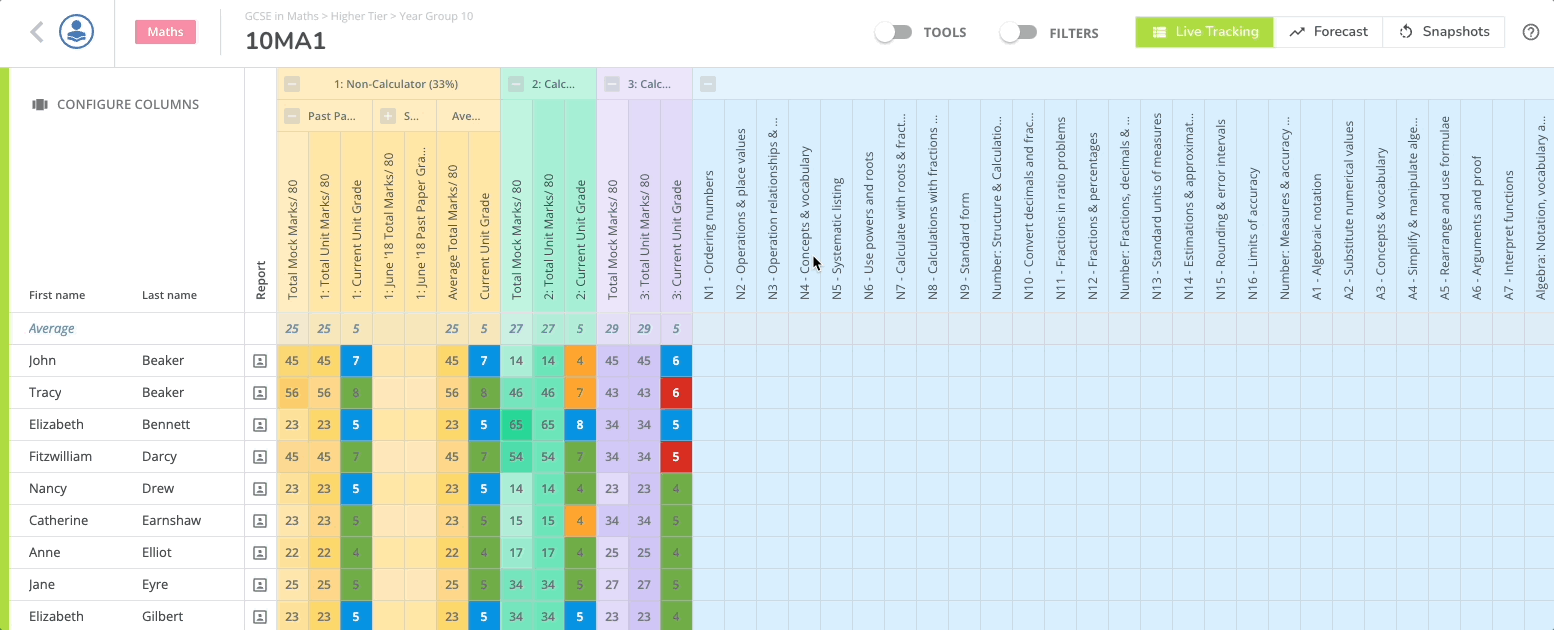Select Tracy Beaker's red grade cell
Viewport: 1554px width, 630px height.
675,392
